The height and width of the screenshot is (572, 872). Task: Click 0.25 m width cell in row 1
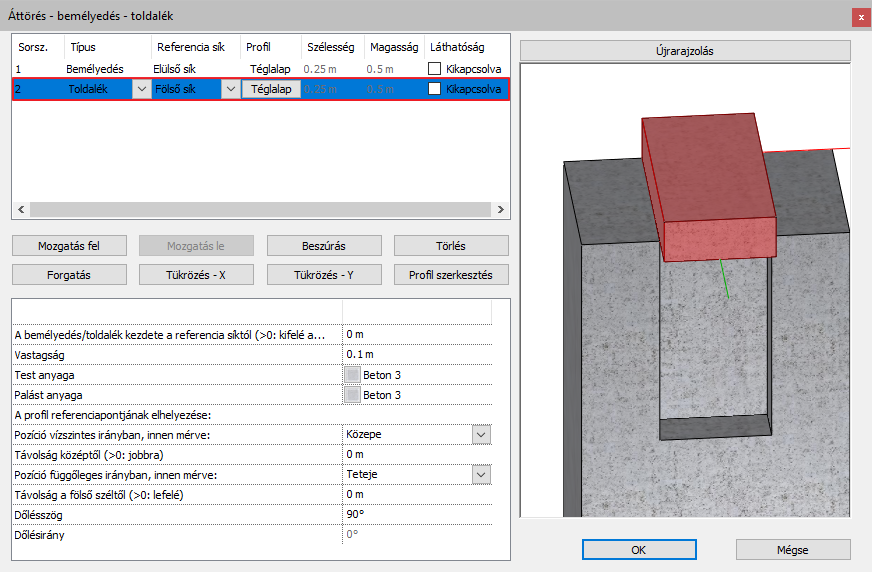point(320,69)
